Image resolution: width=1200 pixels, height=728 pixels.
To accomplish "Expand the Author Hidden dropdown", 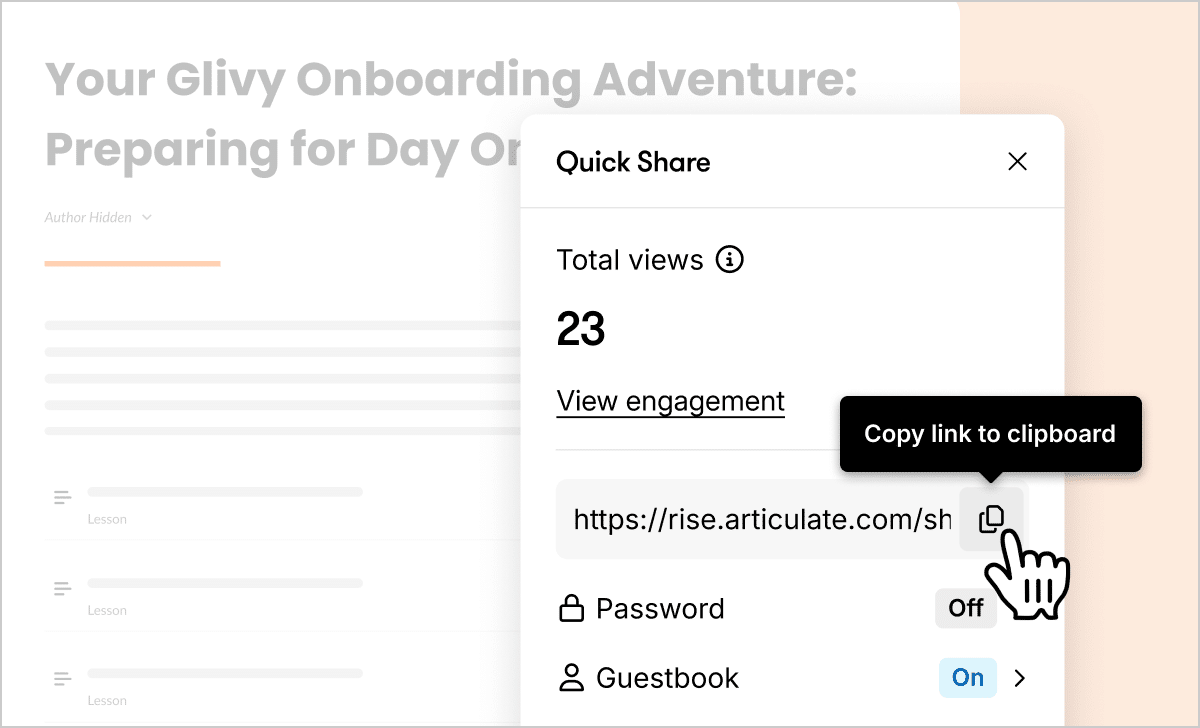I will [x=147, y=217].
